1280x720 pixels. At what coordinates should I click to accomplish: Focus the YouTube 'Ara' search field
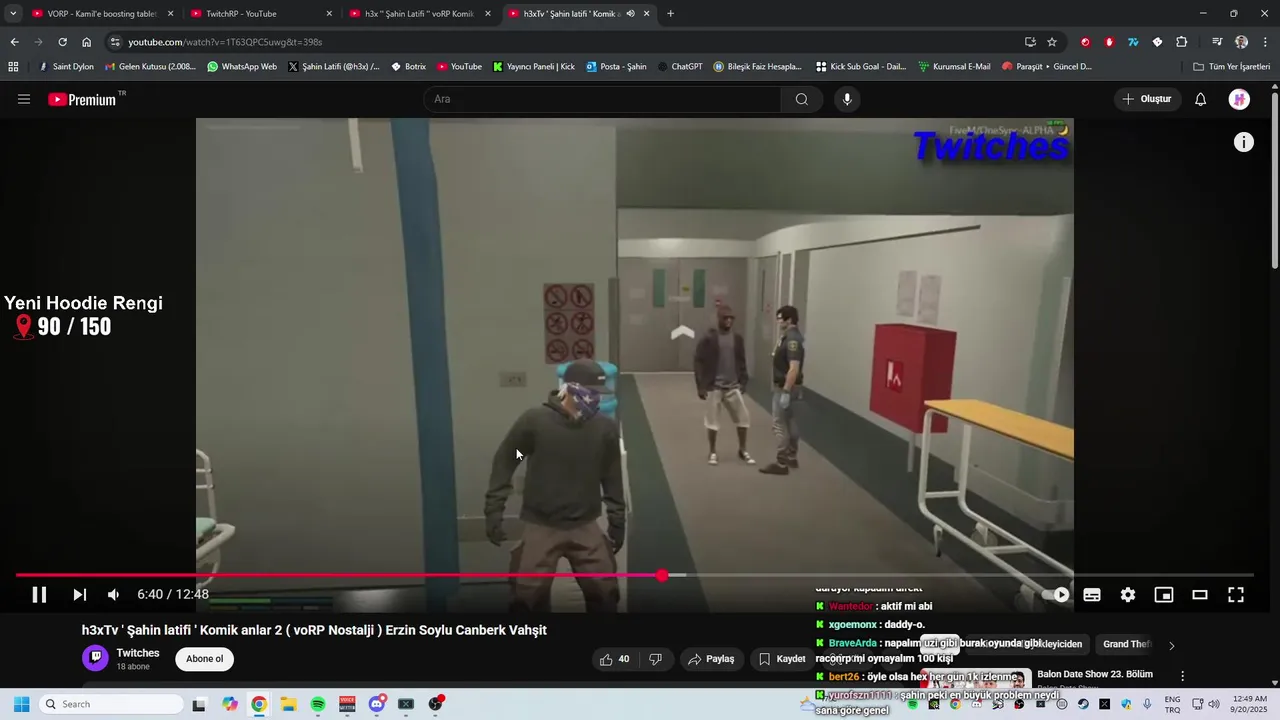(x=602, y=99)
